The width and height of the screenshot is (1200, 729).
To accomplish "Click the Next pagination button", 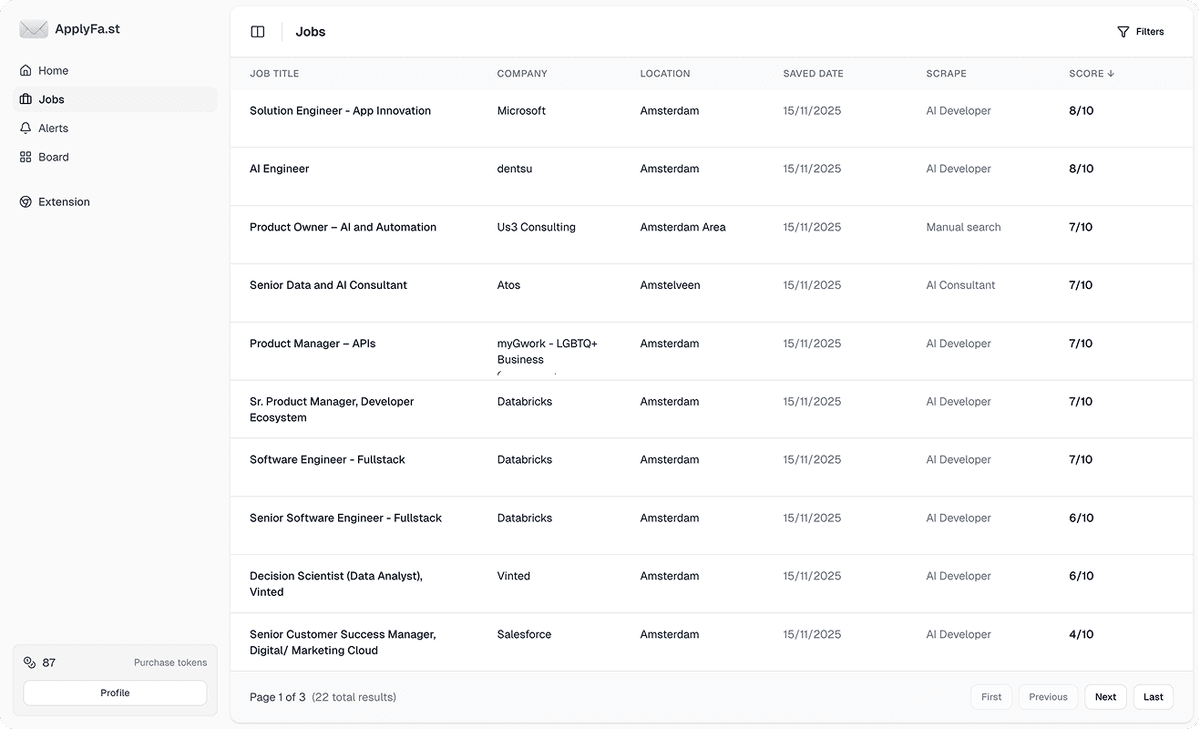I will [x=1105, y=697].
